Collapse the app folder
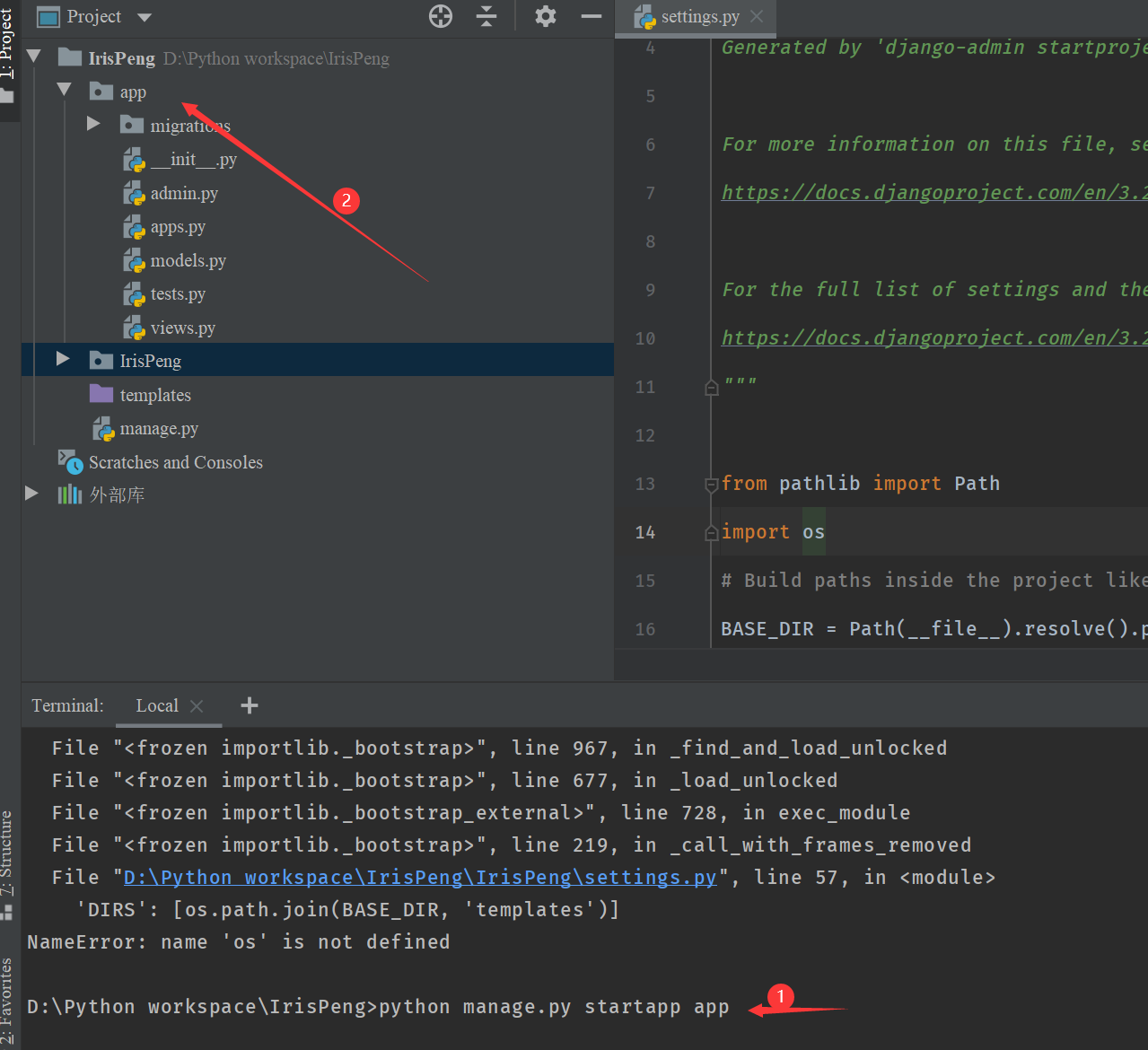This screenshot has height=1050, width=1148. 64,90
